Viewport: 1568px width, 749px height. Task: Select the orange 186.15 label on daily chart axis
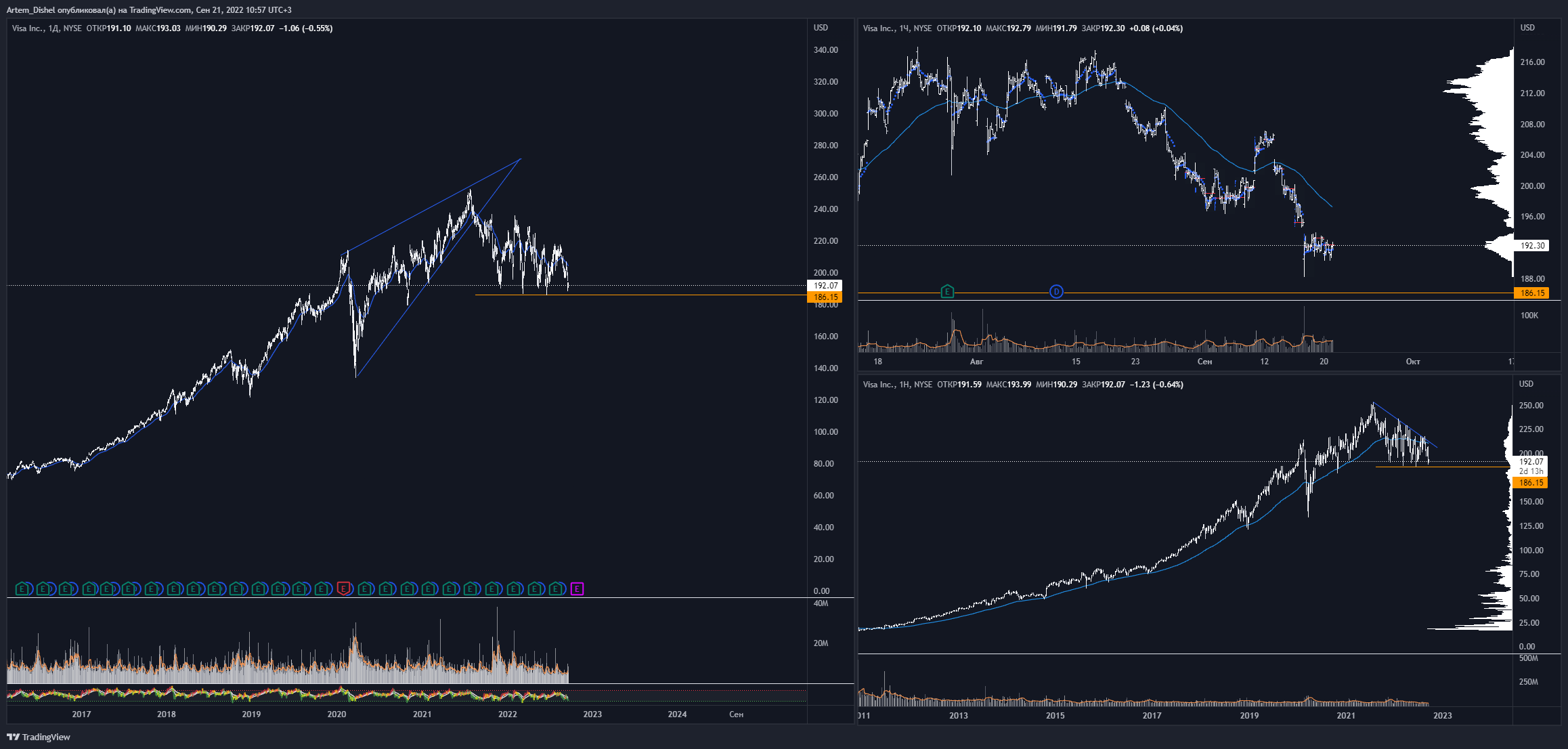[825, 297]
